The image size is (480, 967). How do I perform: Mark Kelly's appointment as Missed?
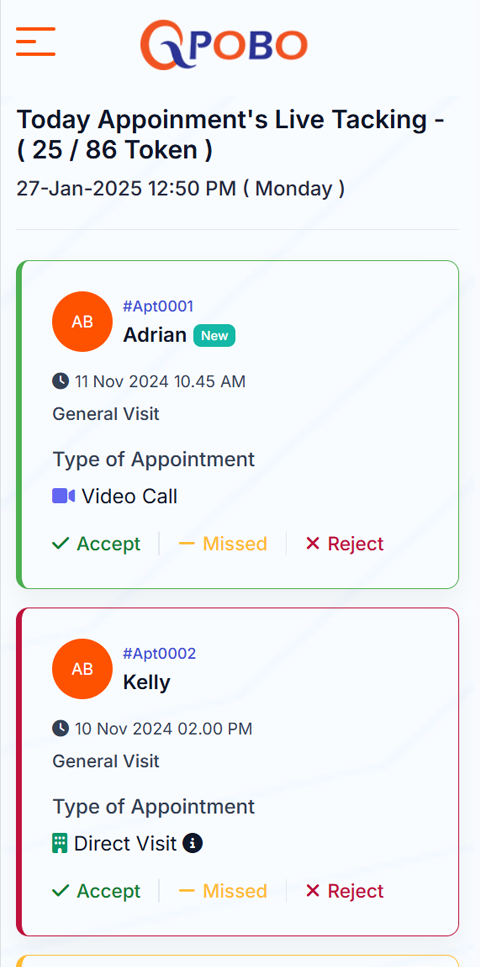pos(223,891)
